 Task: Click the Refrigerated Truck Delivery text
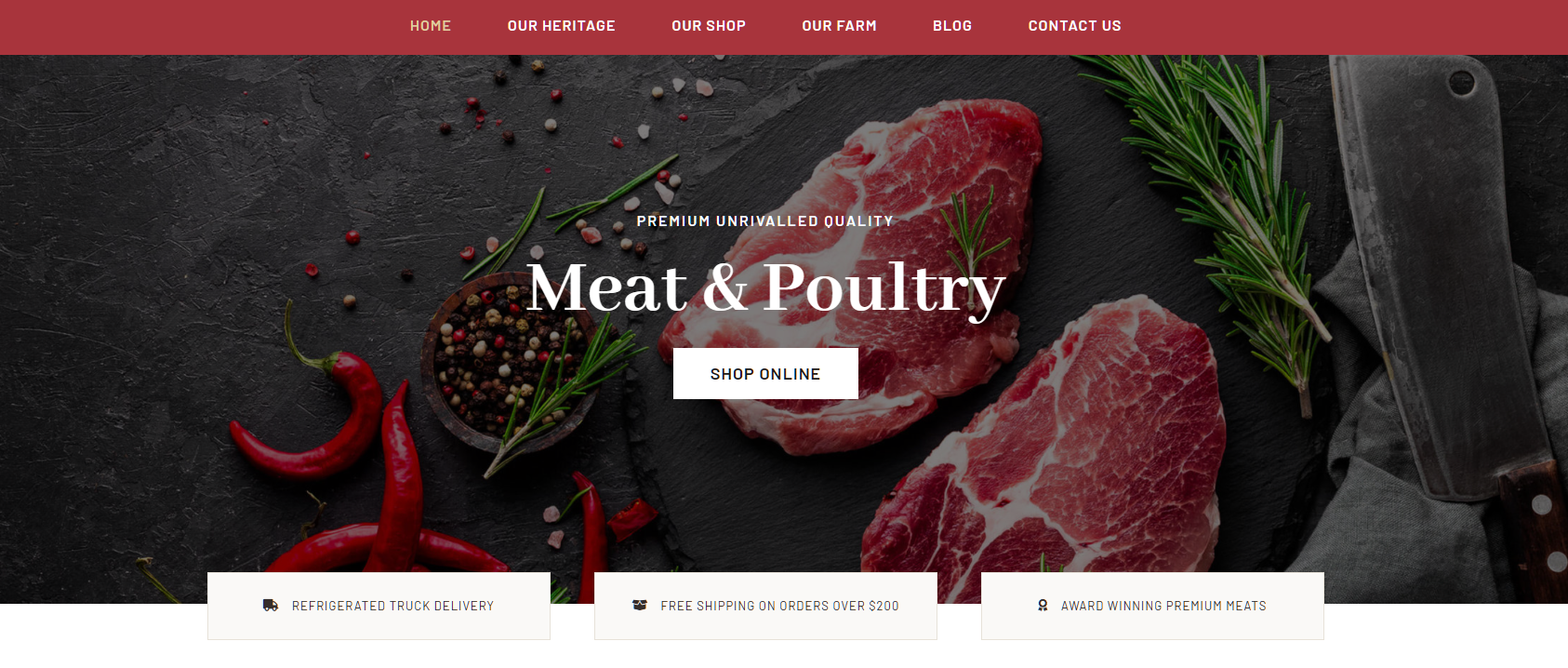[x=392, y=606]
